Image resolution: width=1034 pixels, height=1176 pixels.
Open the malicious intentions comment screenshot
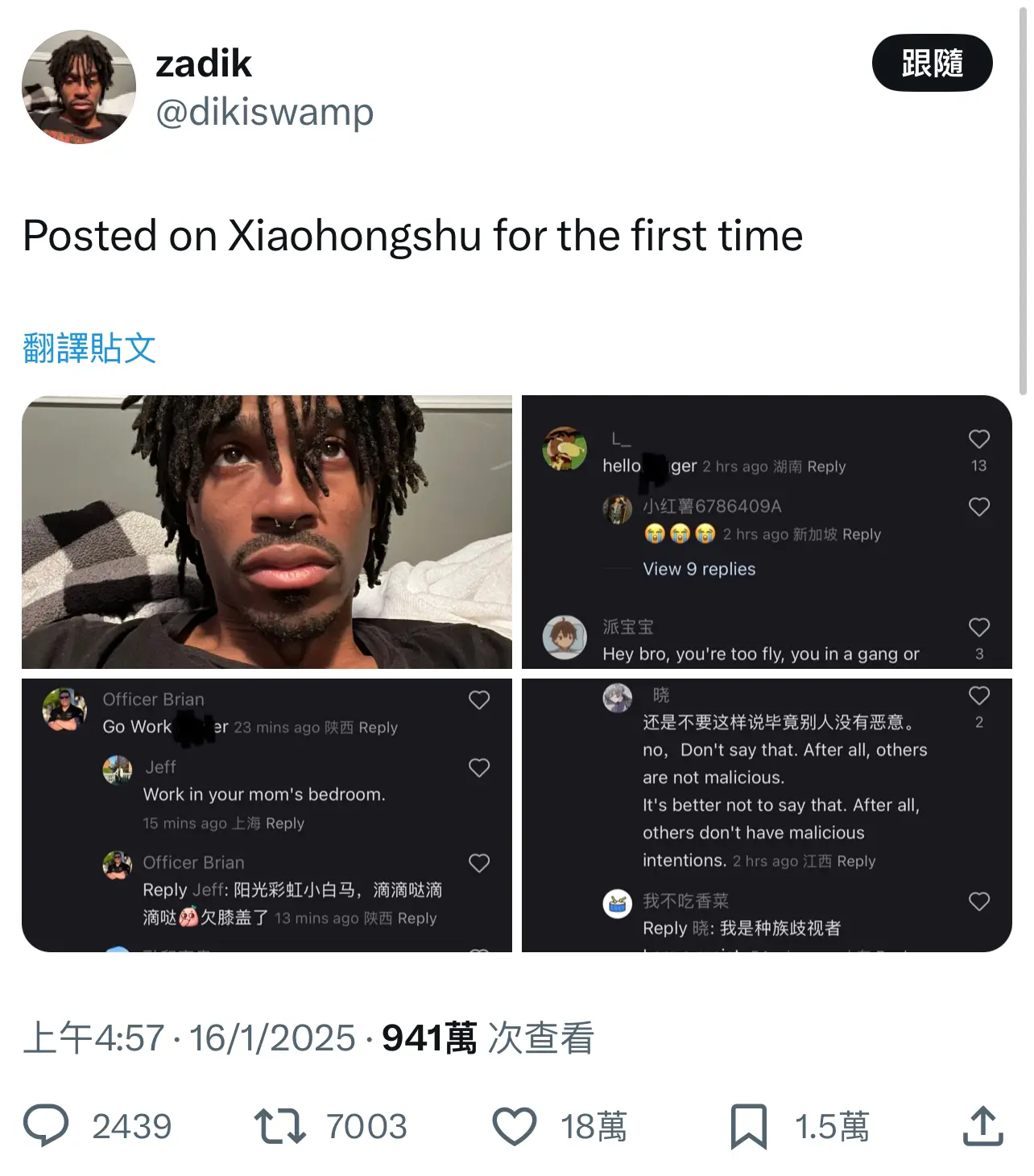click(x=767, y=815)
